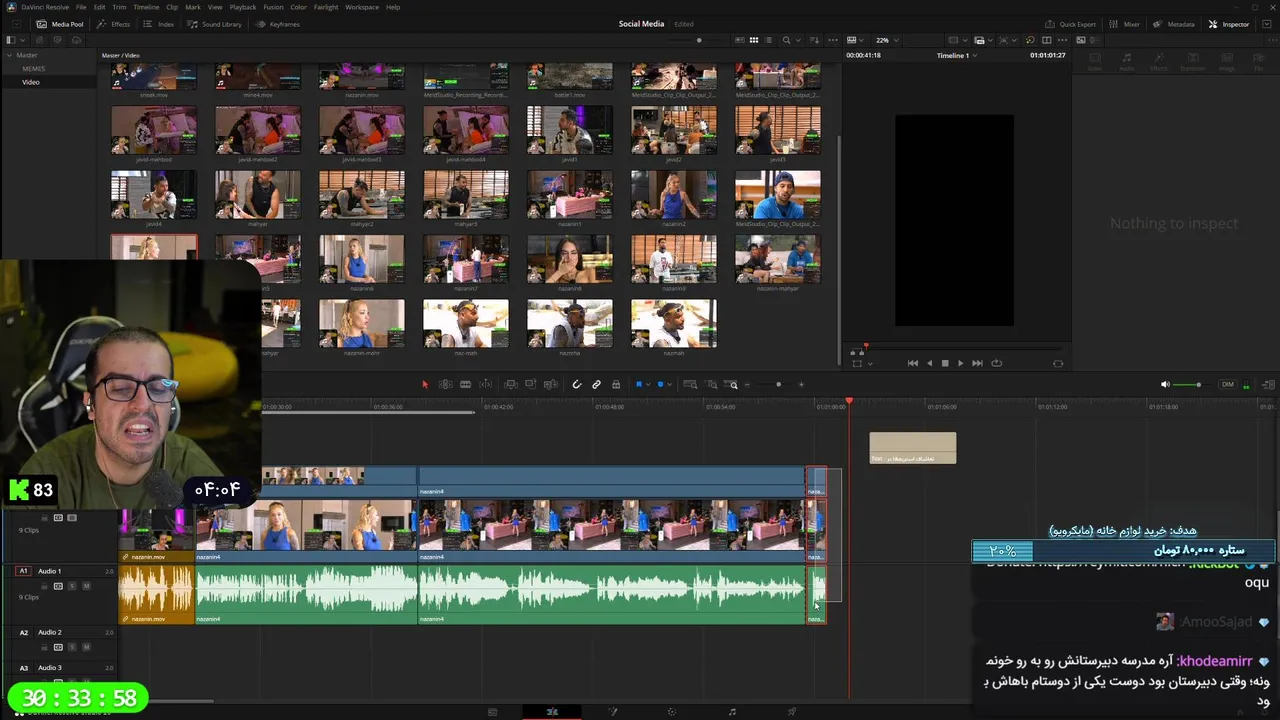
Task: Toggle Position Lock padlock
Action: pyautogui.click(x=616, y=384)
